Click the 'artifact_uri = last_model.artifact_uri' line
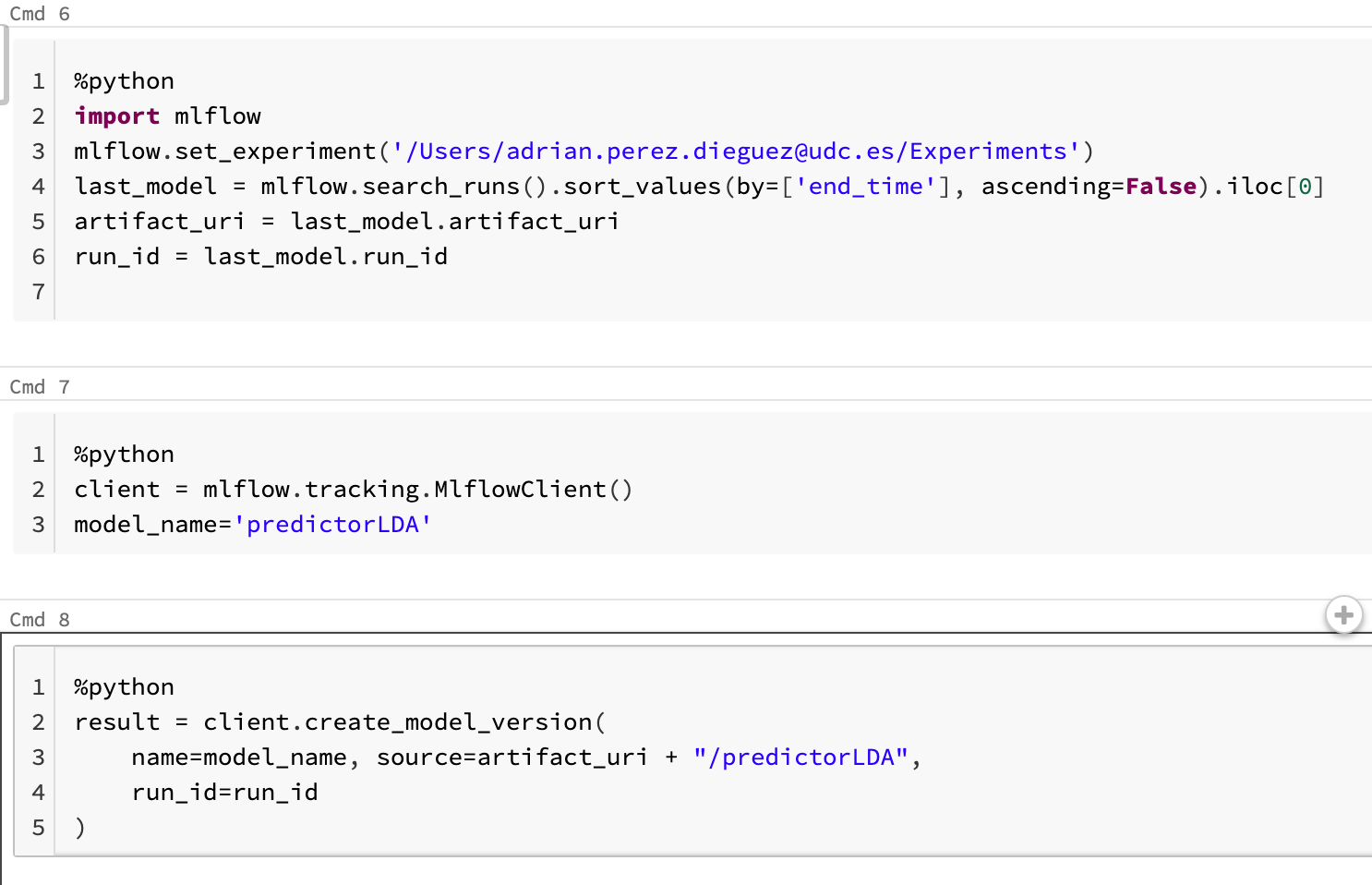 (x=346, y=222)
